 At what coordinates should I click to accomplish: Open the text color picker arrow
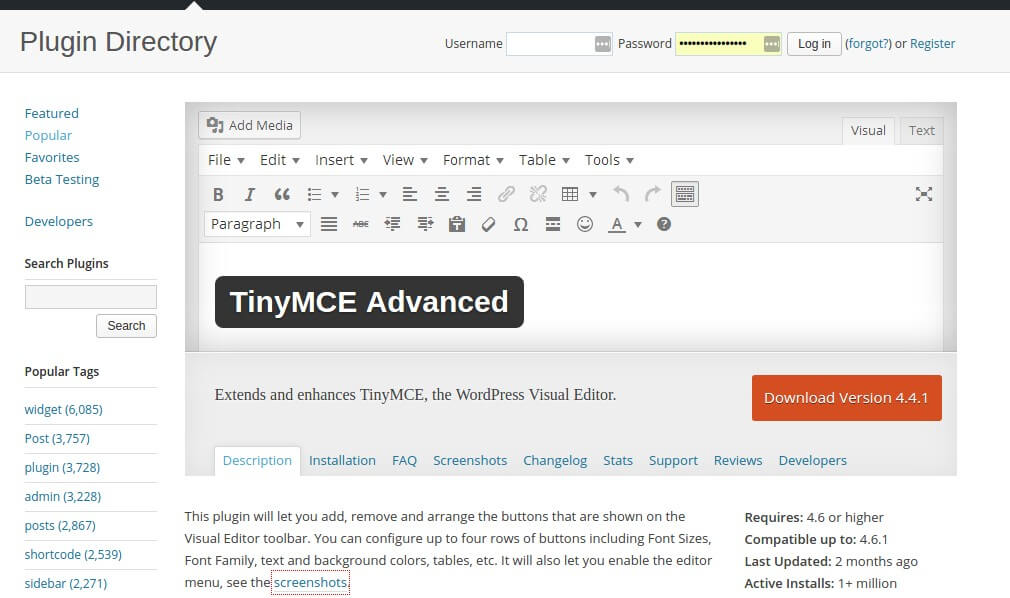pos(637,224)
